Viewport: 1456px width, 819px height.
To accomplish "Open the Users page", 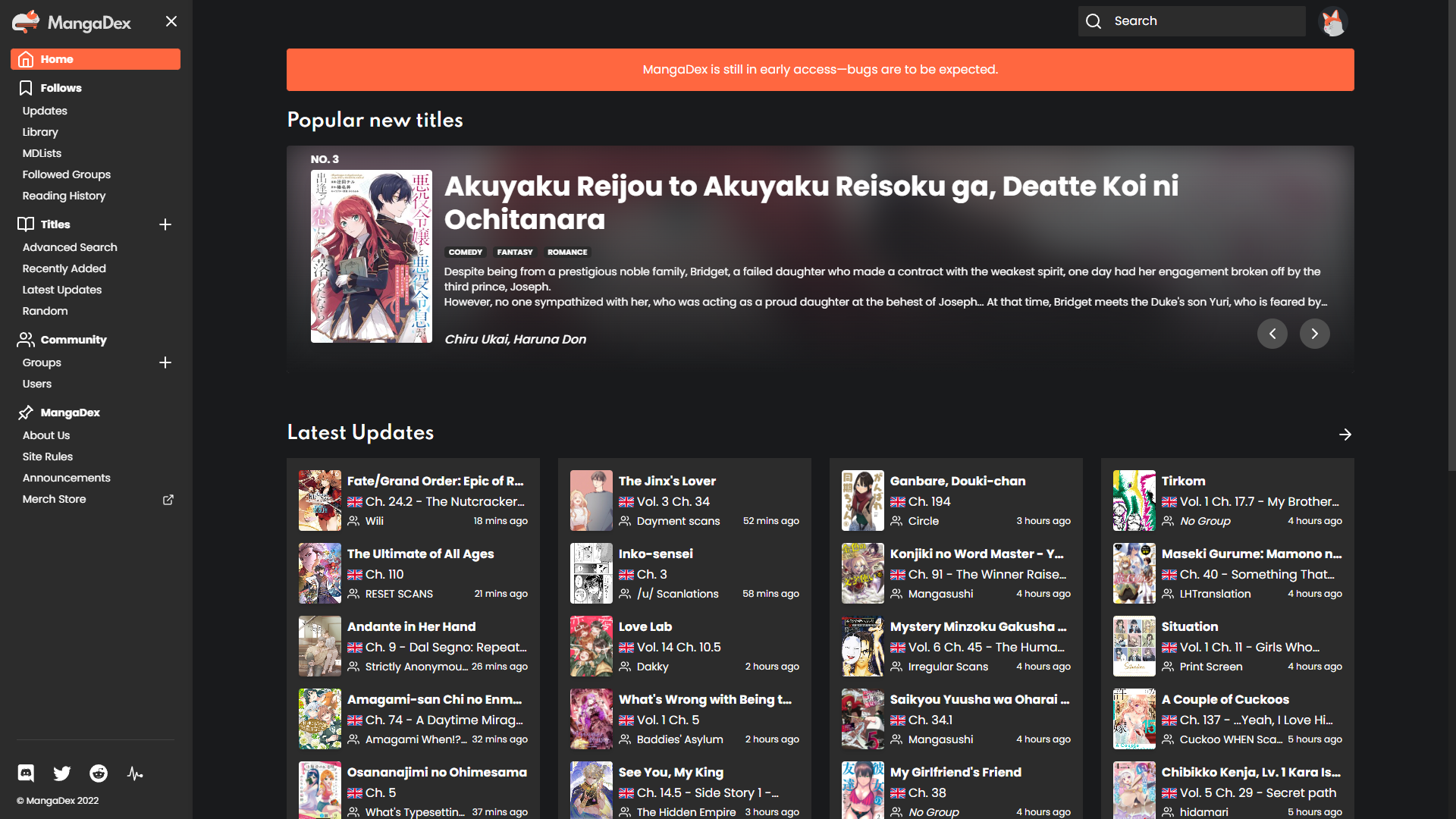I will pyautogui.click(x=37, y=384).
